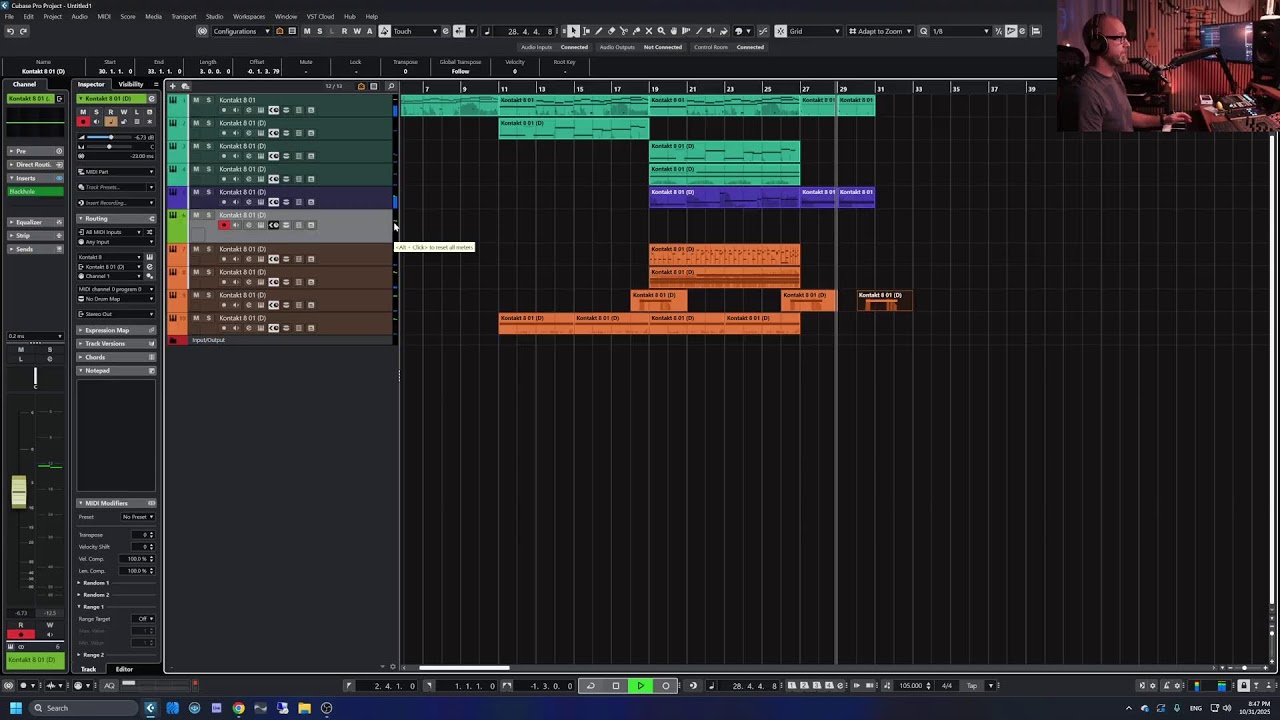Click the Add Track plus icon
Image resolution: width=1280 pixels, height=720 pixels.
click(x=172, y=86)
